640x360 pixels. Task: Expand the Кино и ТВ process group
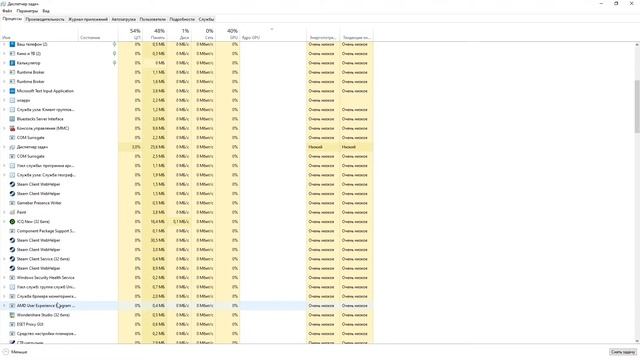point(4,53)
